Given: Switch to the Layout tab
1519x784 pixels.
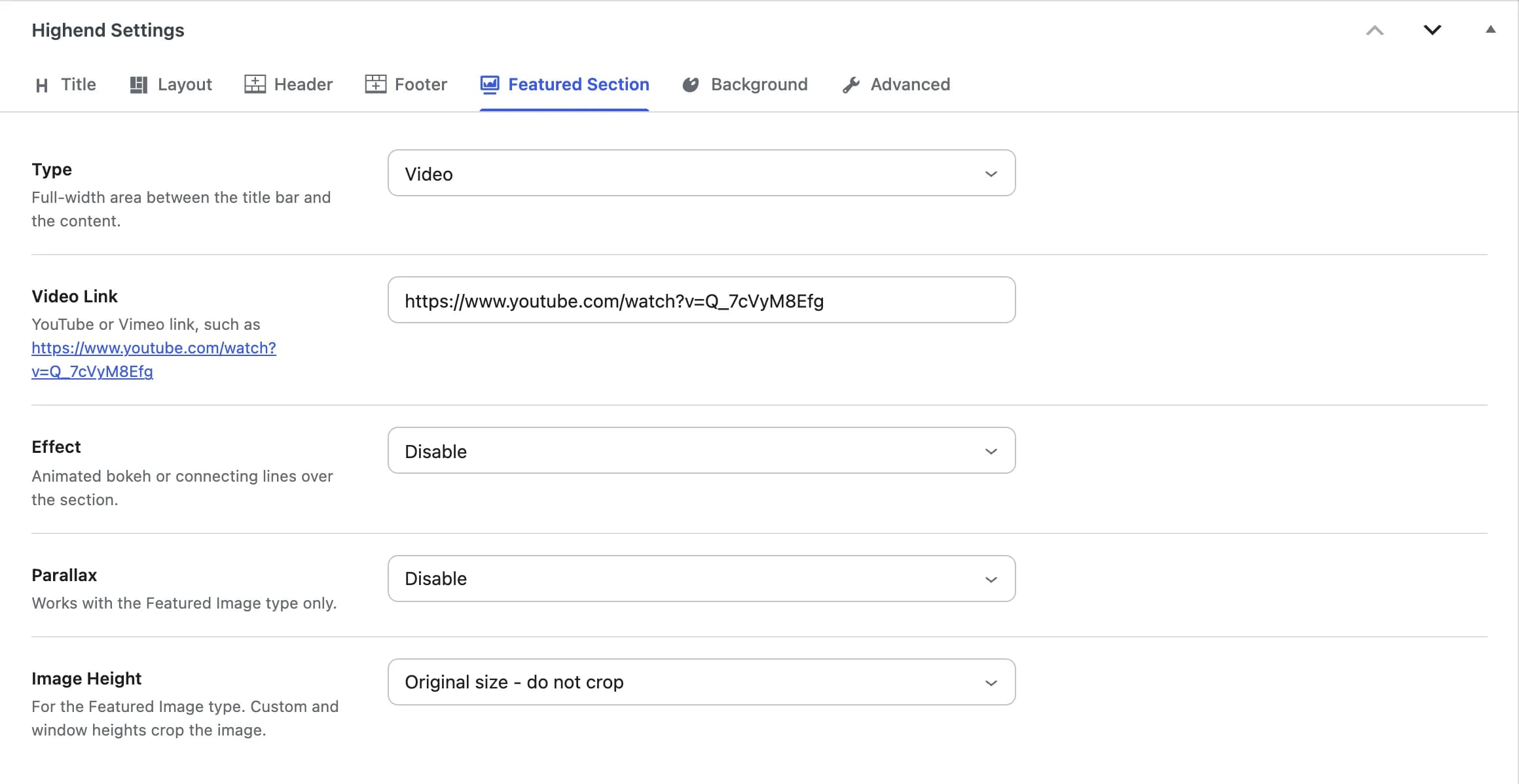Looking at the screenshot, I should click(171, 84).
